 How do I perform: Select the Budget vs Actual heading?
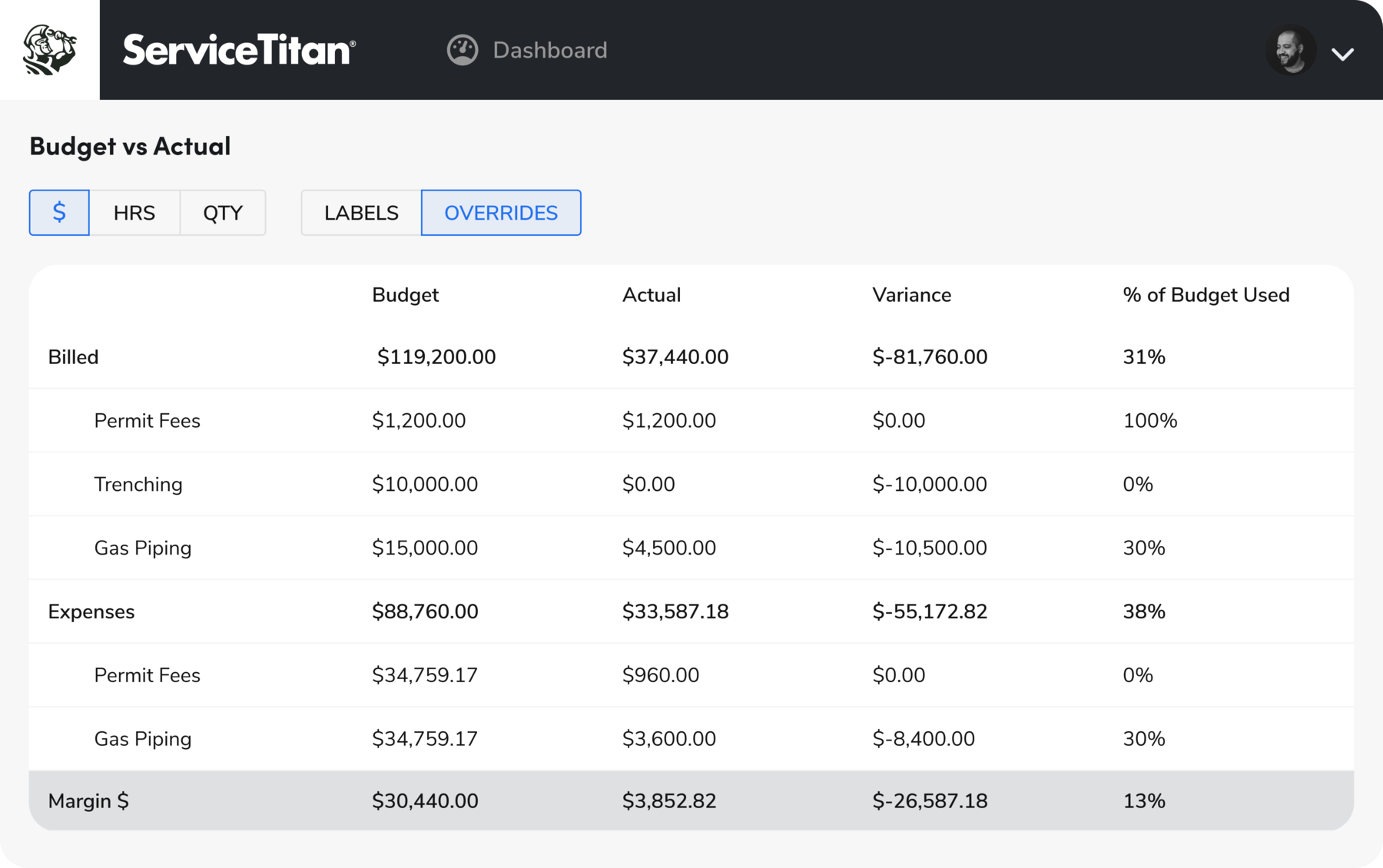tap(130, 146)
